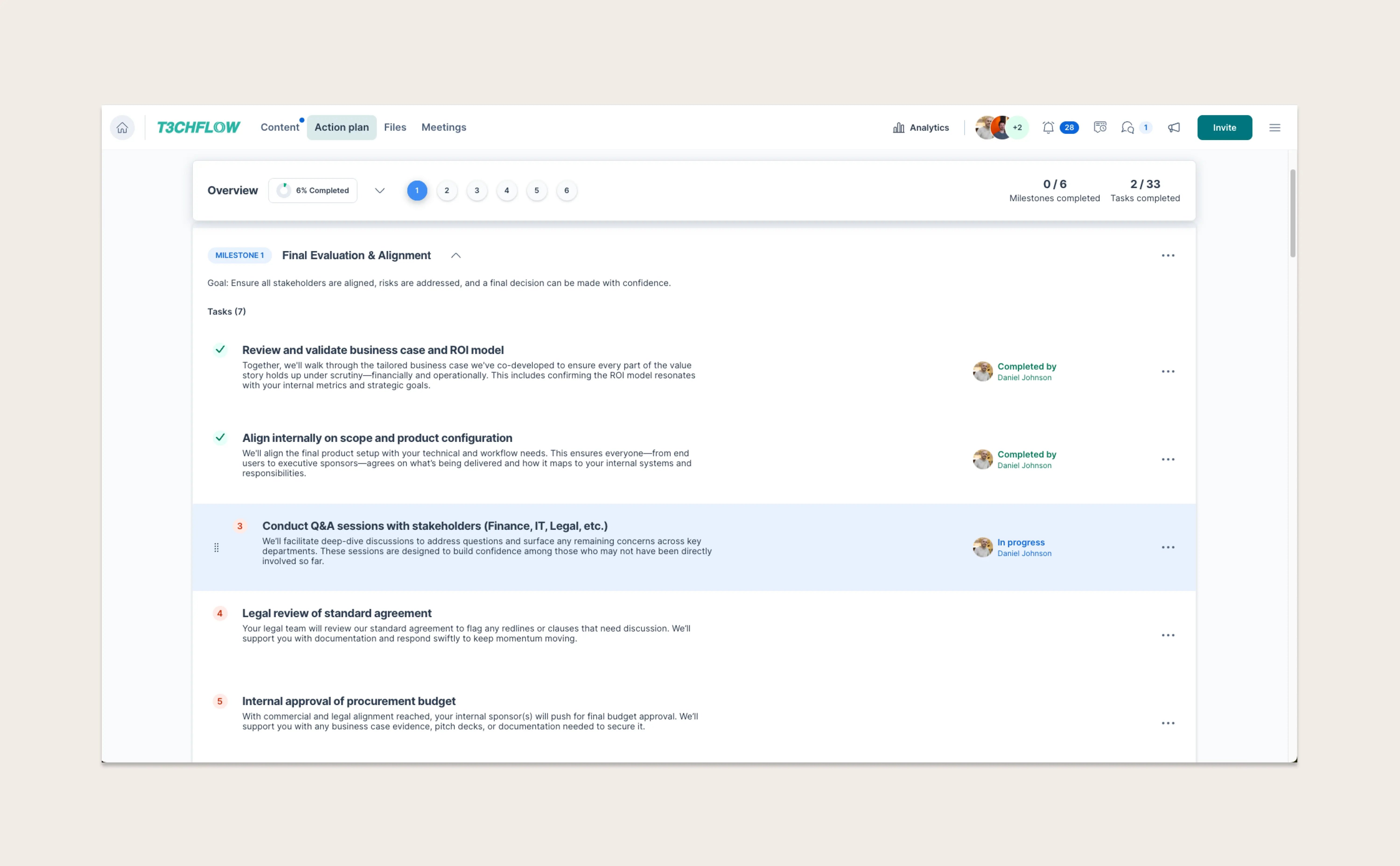Collapse Milestone 1 Final Evaluation & Alignment
The width and height of the screenshot is (1400, 866).
pos(455,255)
